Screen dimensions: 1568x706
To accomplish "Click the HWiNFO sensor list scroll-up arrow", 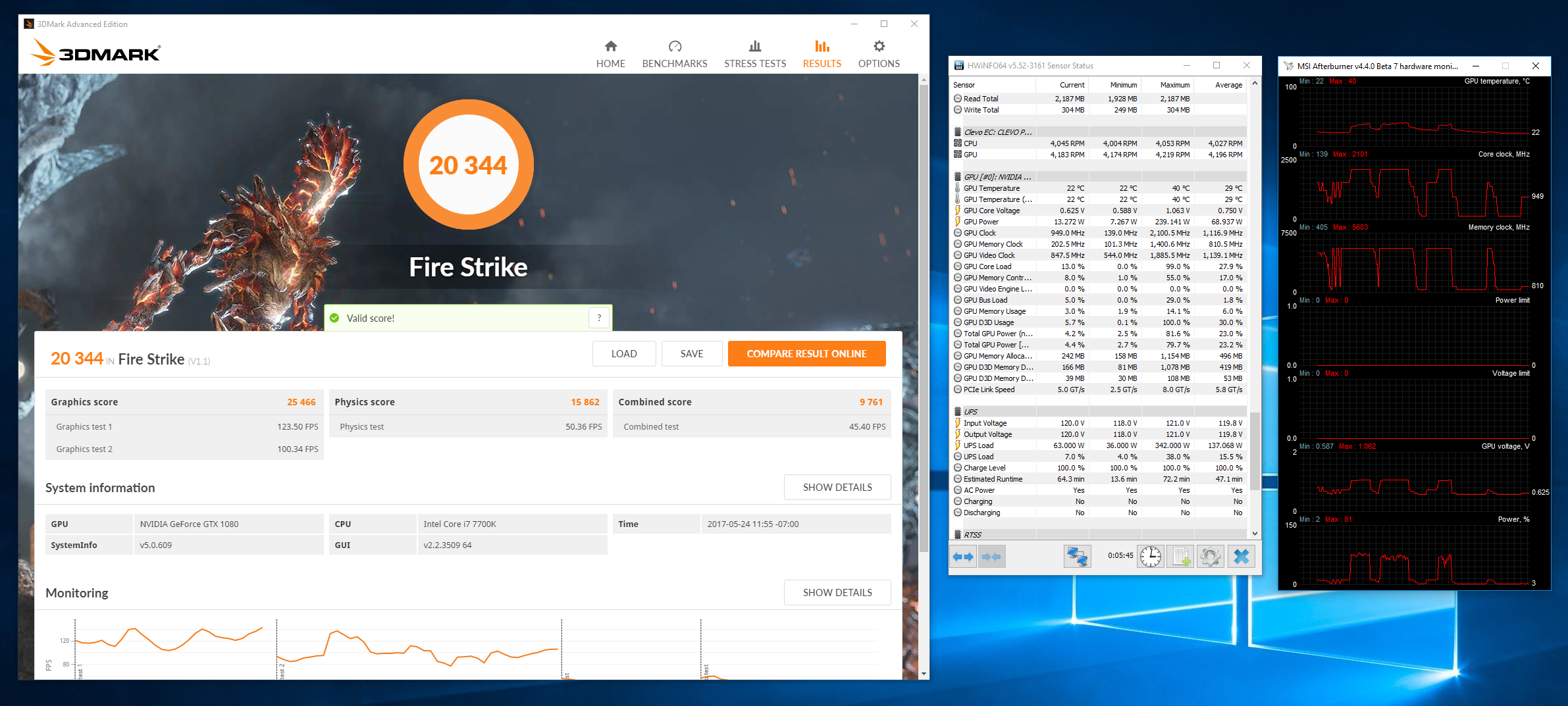I will 1255,84.
